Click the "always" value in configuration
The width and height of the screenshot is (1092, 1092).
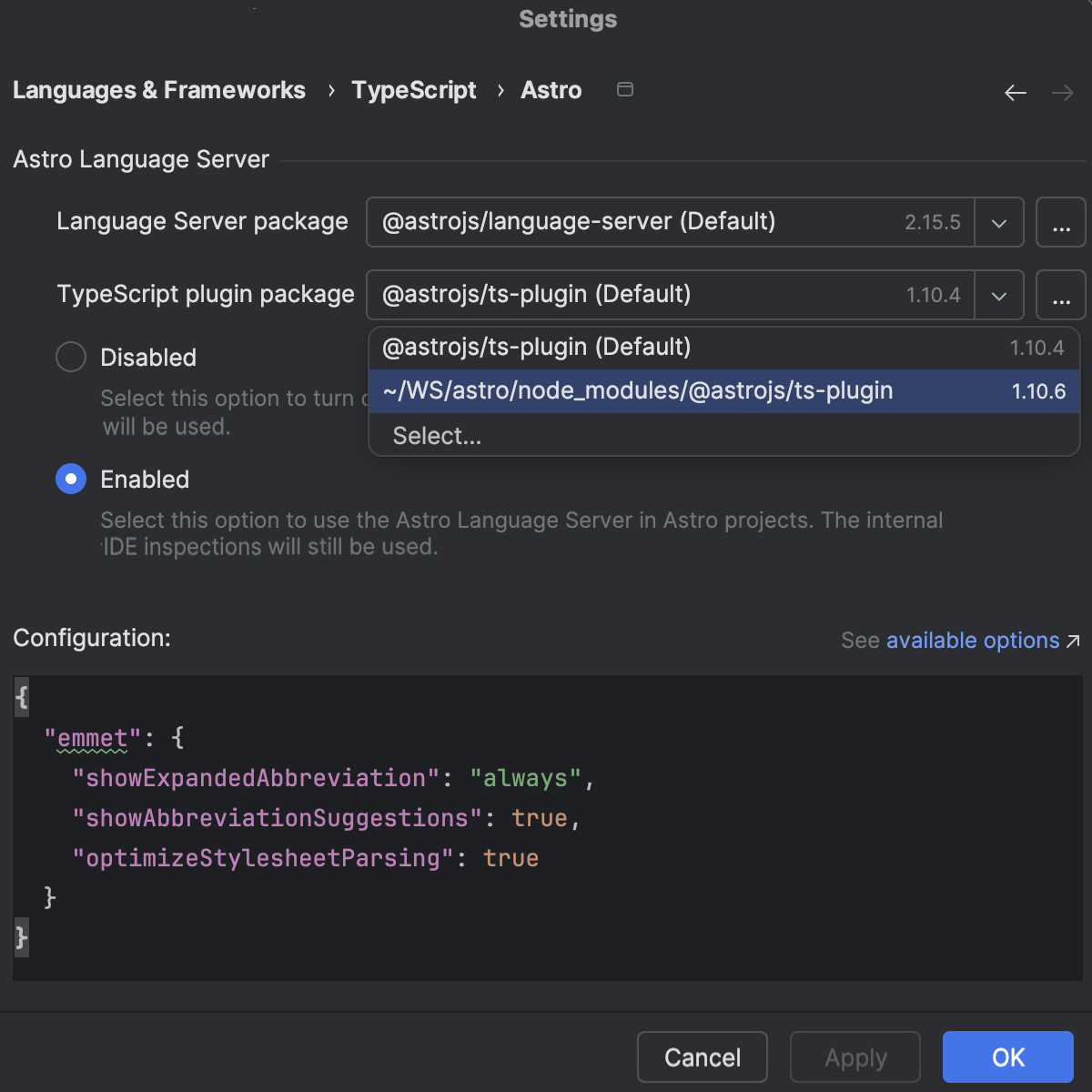[x=525, y=778]
